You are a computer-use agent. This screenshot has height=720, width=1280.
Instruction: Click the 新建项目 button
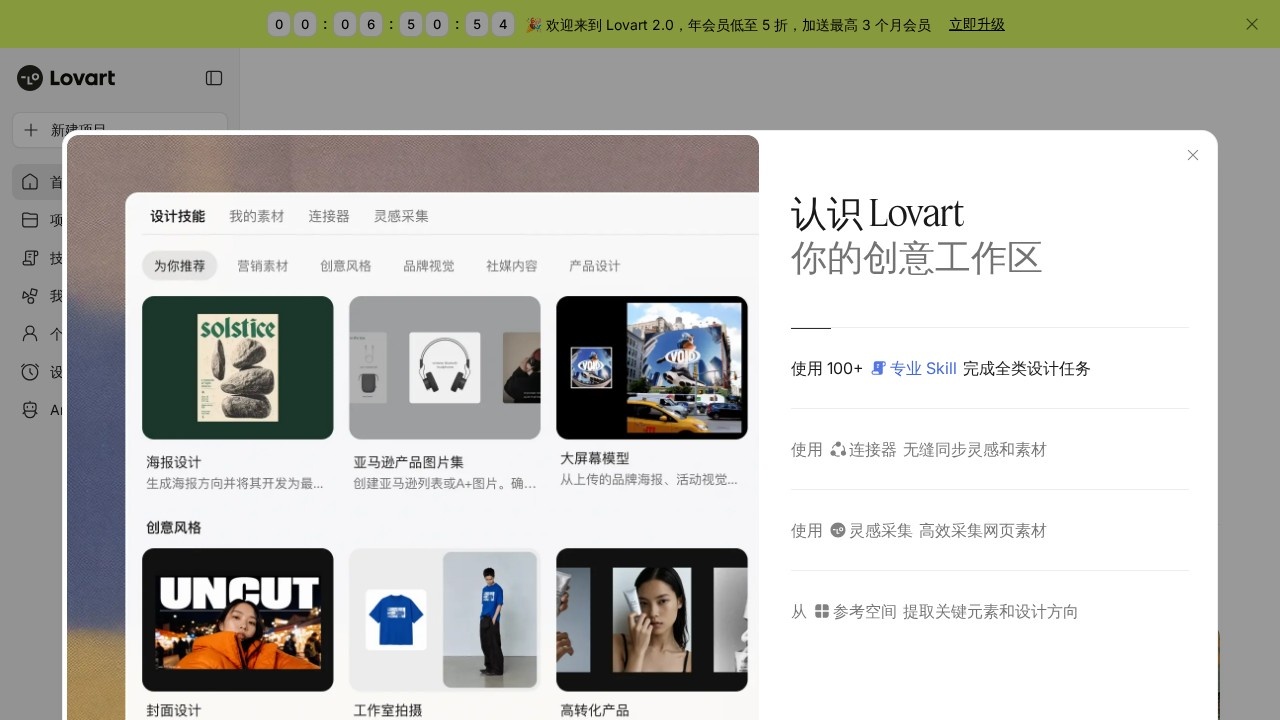point(120,130)
